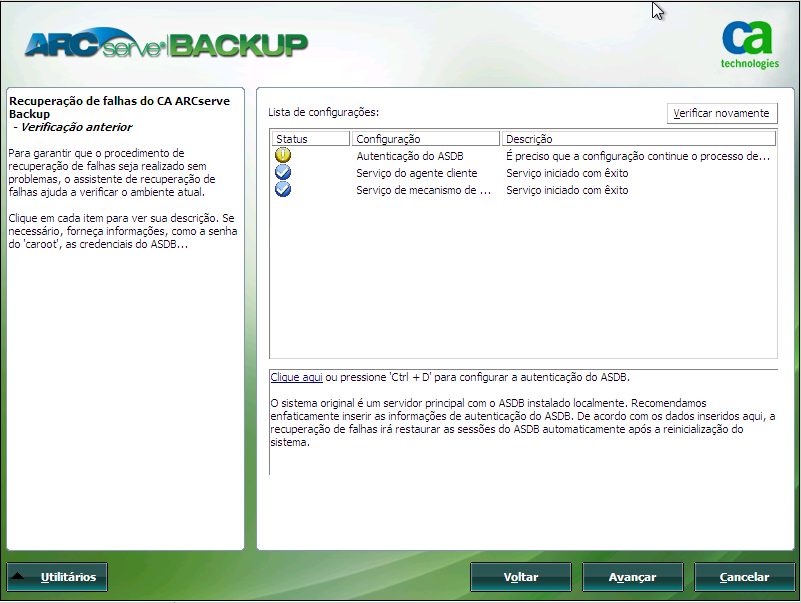Screen dimensions: 801x603
Task: Click the paragraph starting 'Para garantir que o procedimento'
Action: (x=111, y=173)
